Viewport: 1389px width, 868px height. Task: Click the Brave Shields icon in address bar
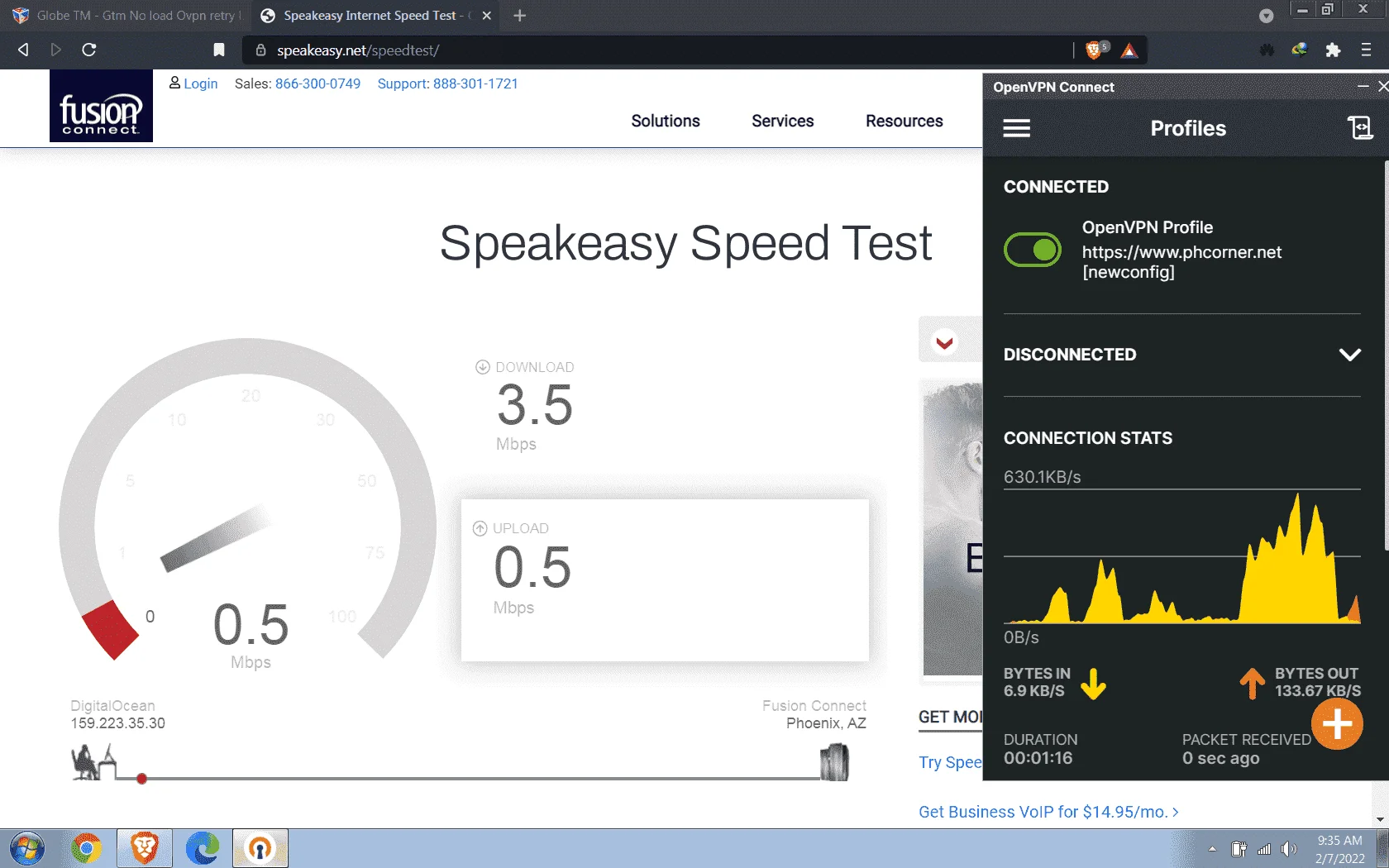point(1095,50)
